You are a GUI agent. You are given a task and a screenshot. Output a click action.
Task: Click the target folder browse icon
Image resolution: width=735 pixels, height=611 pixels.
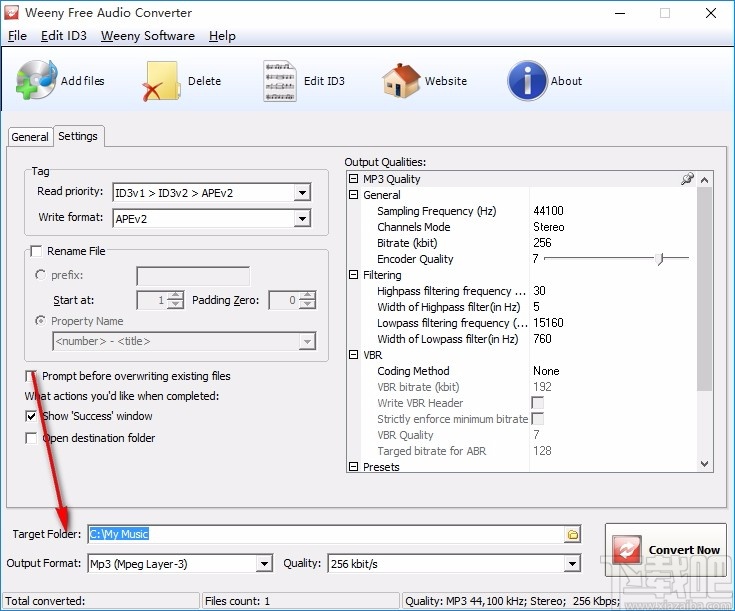coord(572,534)
